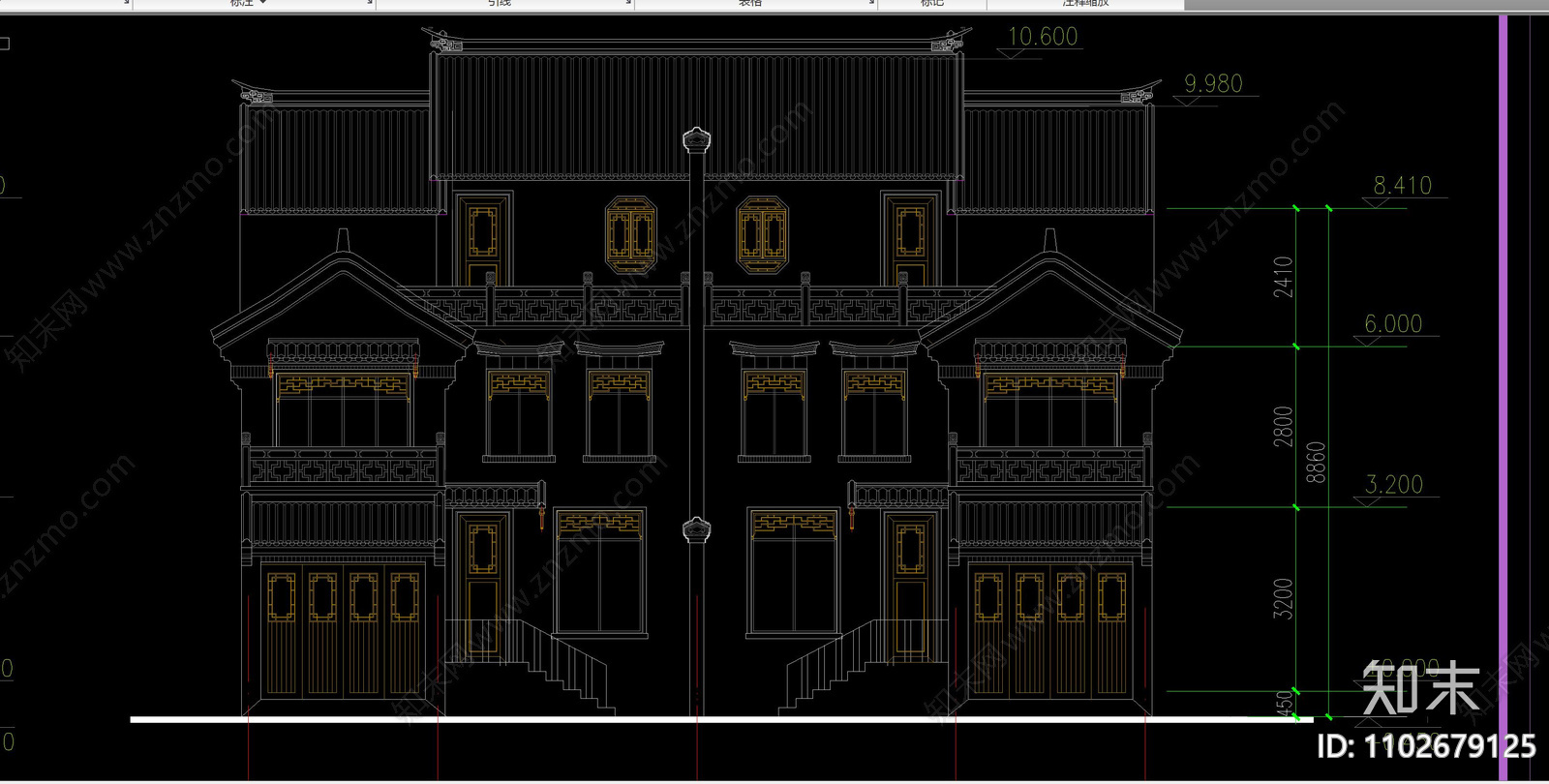
Task: Select the 6.000 elevation label
Action: point(1393,324)
